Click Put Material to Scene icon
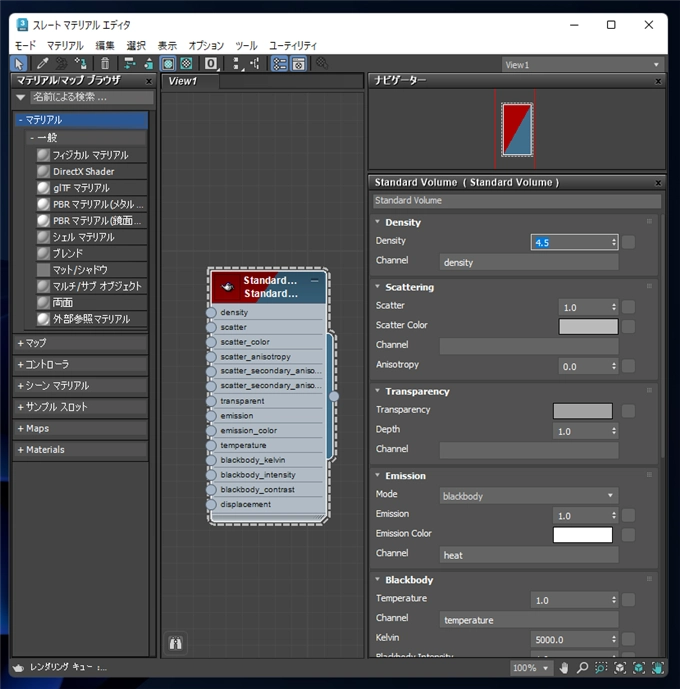Image resolution: width=680 pixels, height=689 pixels. [61, 64]
